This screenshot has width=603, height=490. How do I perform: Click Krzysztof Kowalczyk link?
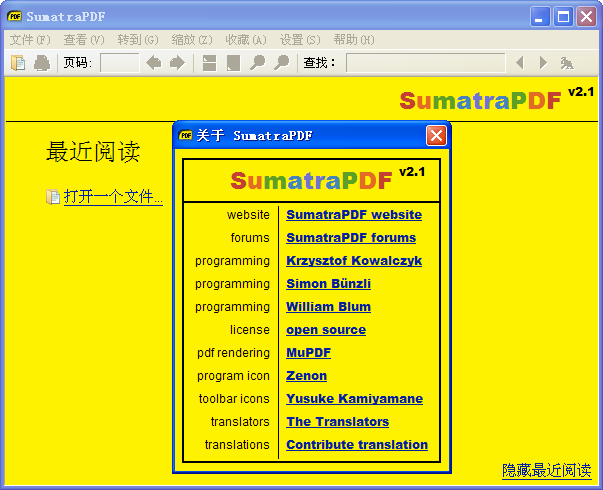(x=354, y=261)
